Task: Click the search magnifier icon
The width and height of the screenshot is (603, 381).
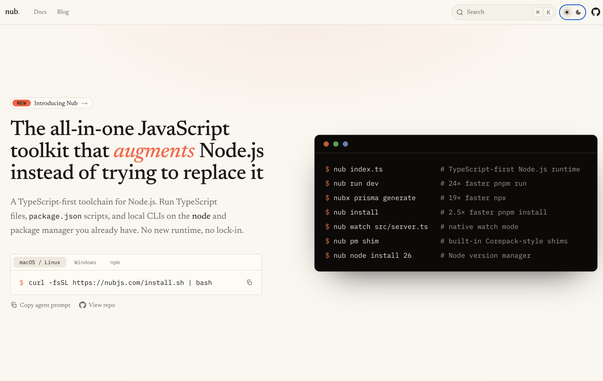Action: (x=460, y=12)
